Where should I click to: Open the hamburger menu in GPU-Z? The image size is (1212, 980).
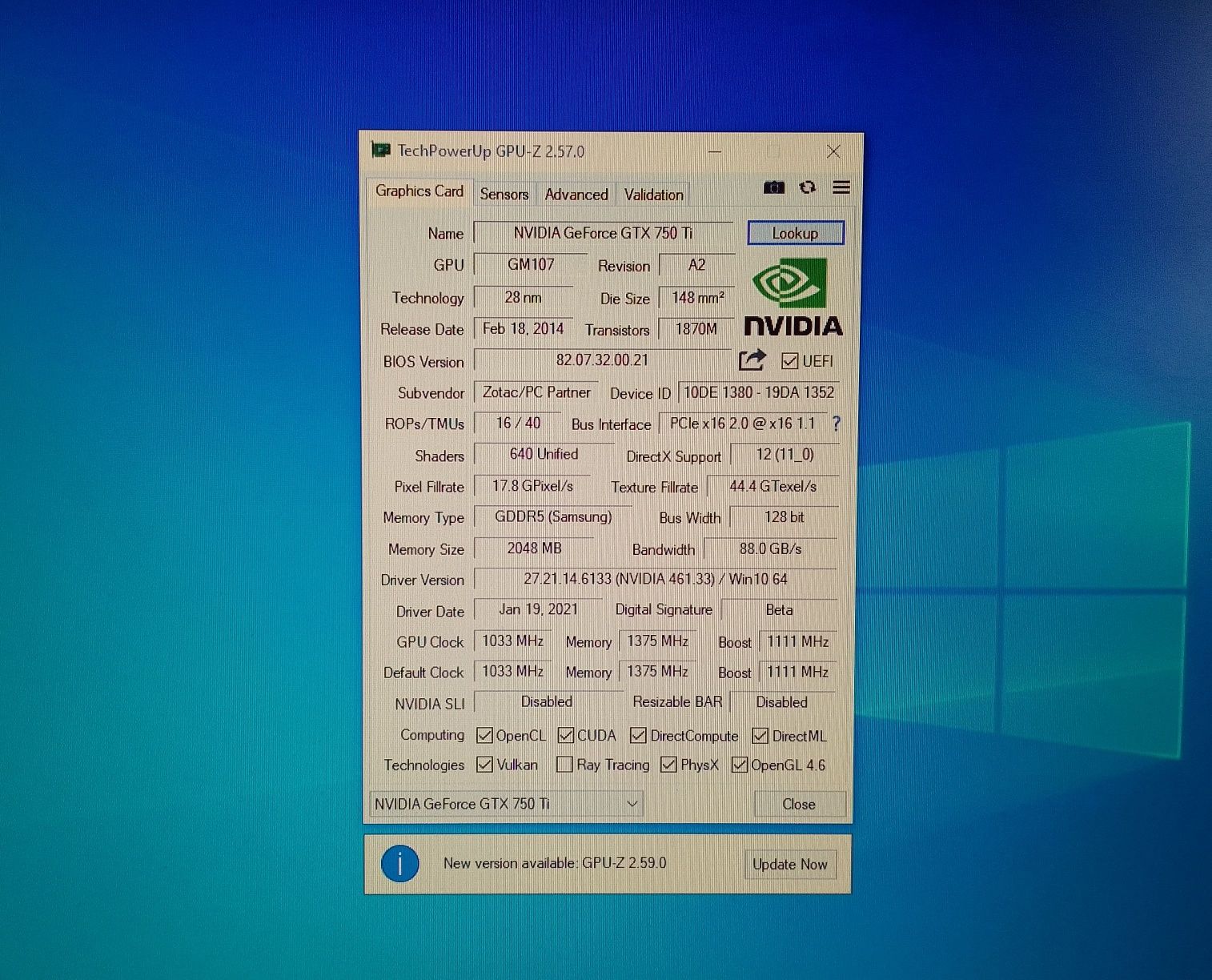click(841, 187)
